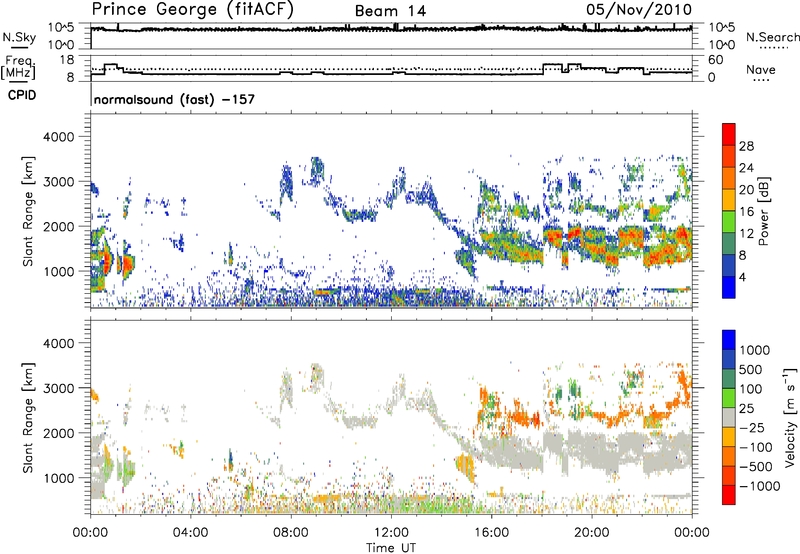This screenshot has width=800, height=554.
Task: Pick the red bottom segment of Velocity colorbar
Action: [729, 495]
